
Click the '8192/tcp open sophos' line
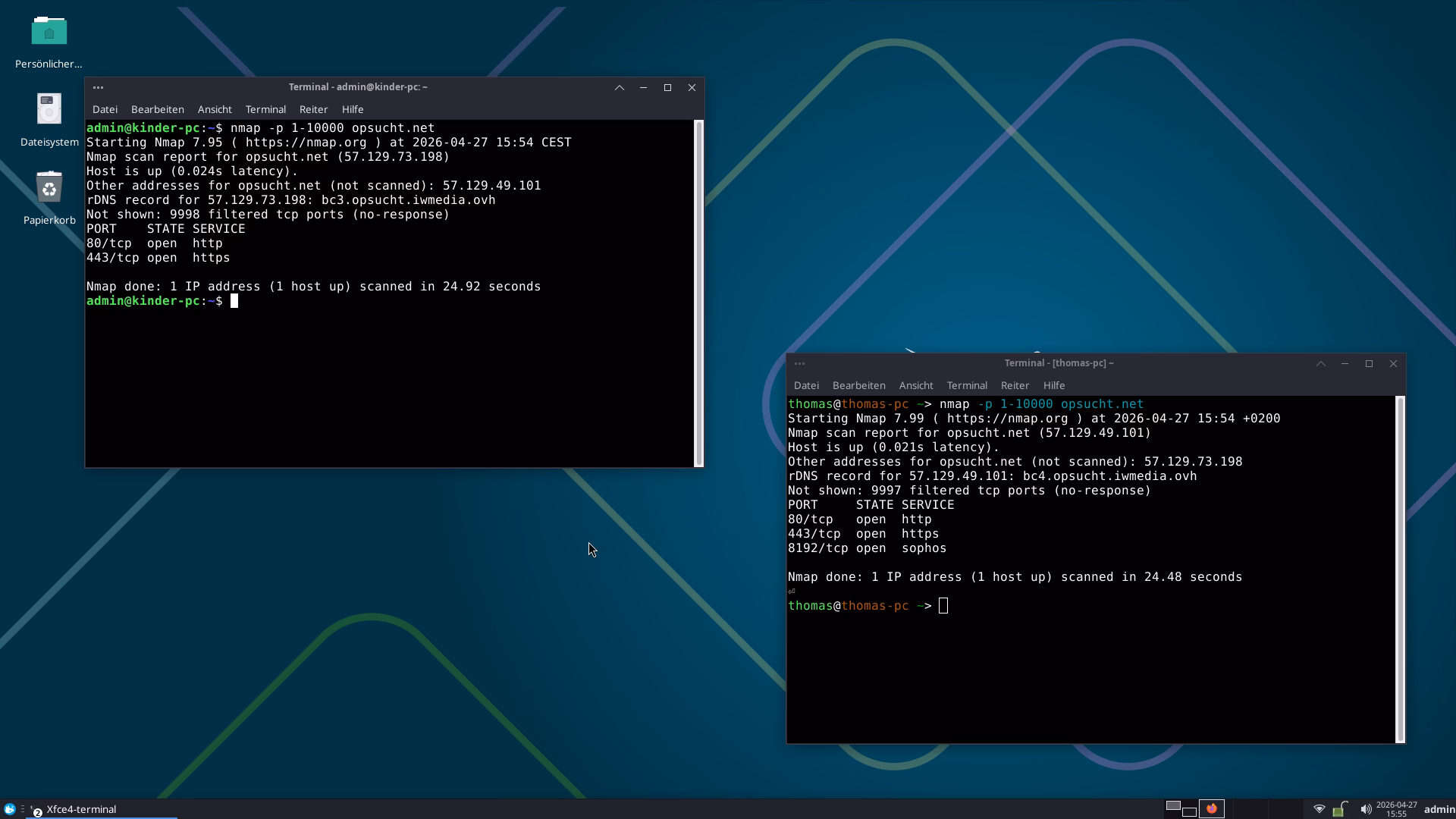pyautogui.click(x=867, y=548)
